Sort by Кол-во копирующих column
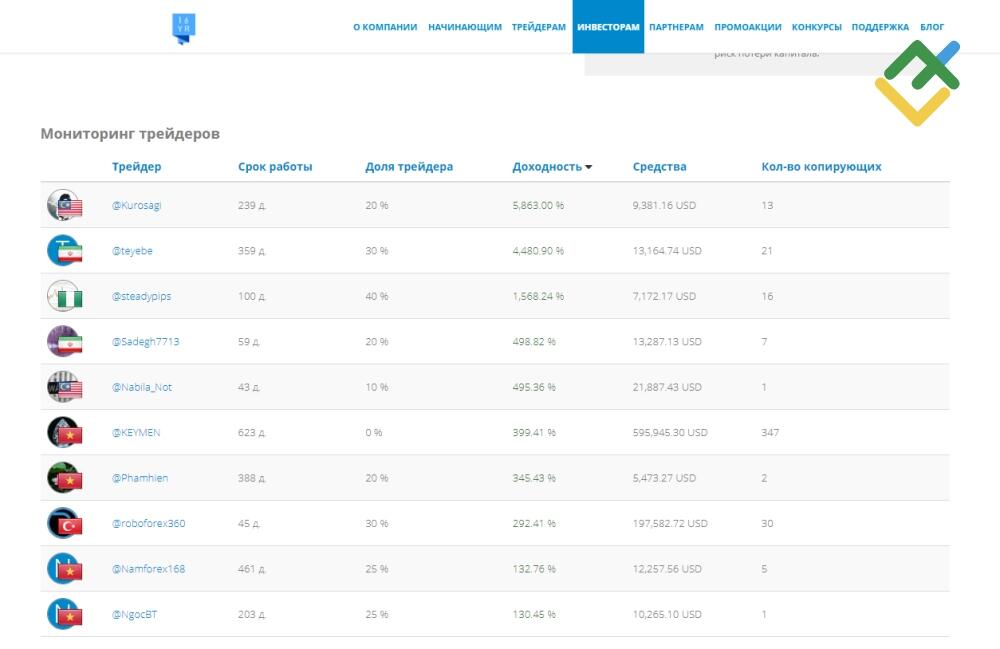Screen dimensions: 1000x649 (x=821, y=166)
